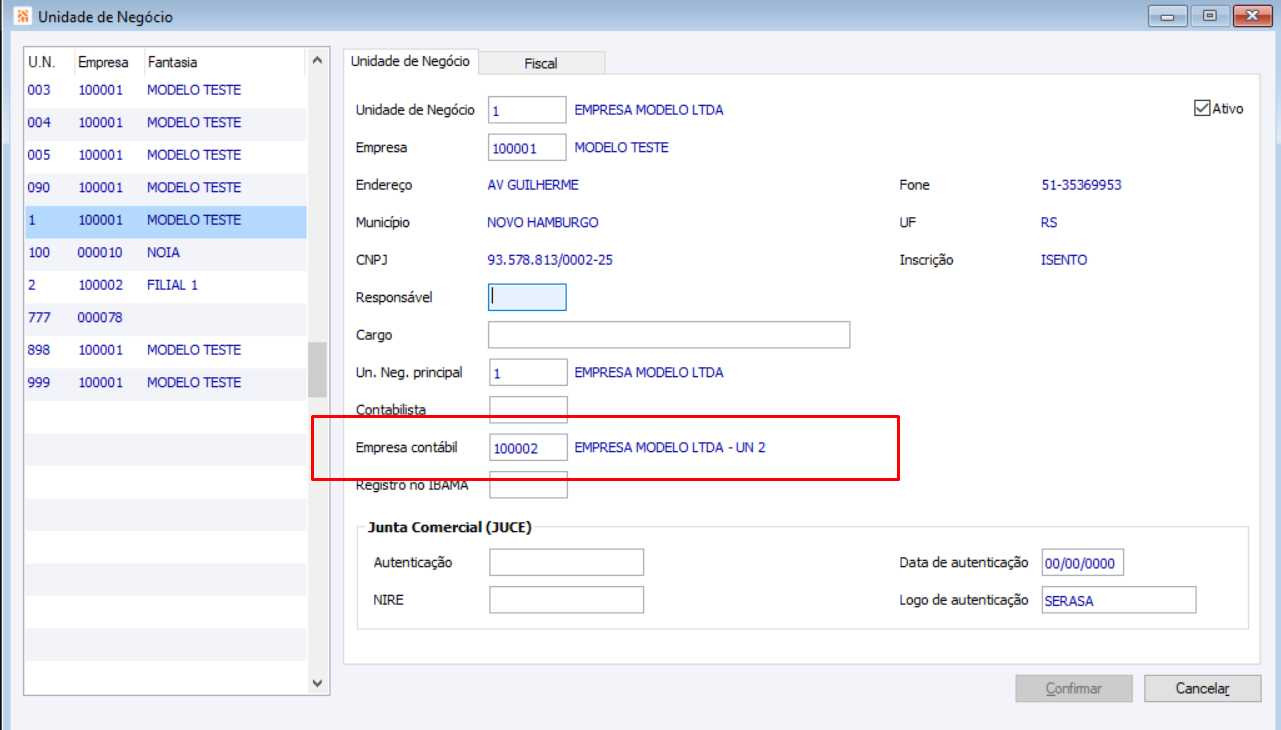This screenshot has width=1281, height=730.
Task: Select row 777 with empresa 000078
Action: click(166, 317)
